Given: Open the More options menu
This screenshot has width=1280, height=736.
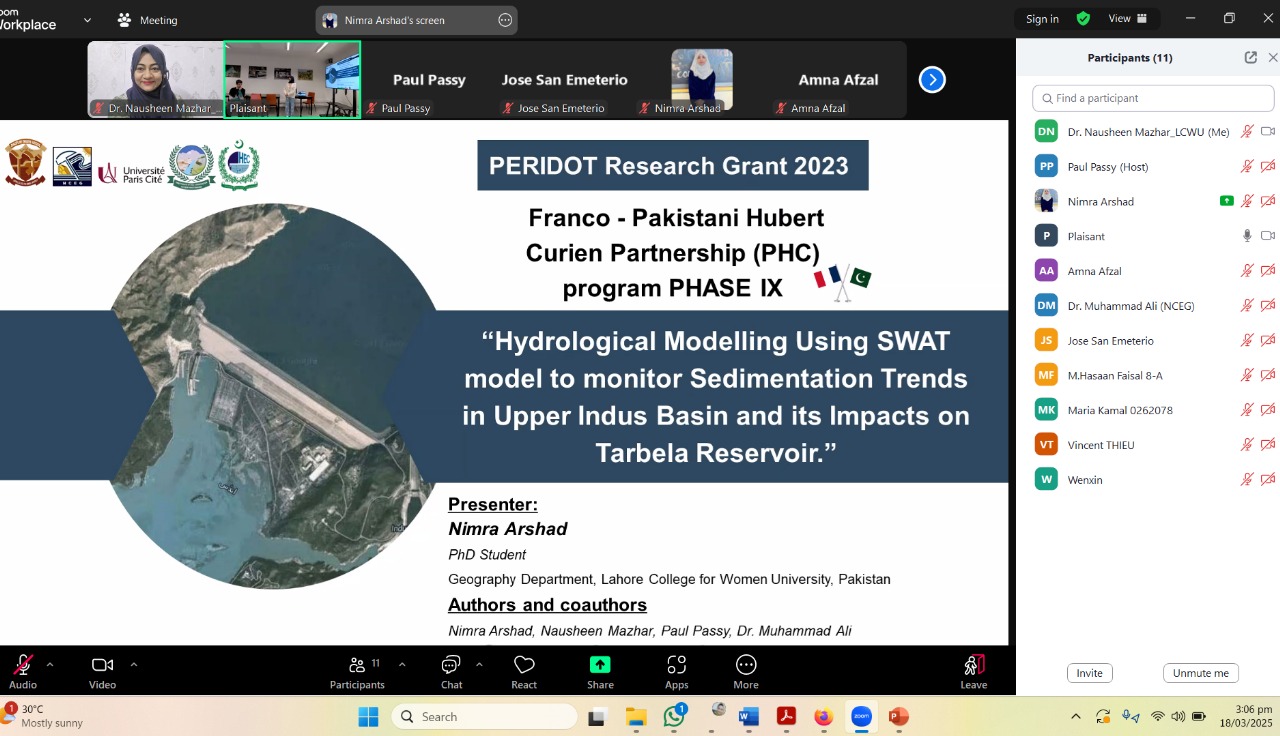Looking at the screenshot, I should click(x=746, y=671).
